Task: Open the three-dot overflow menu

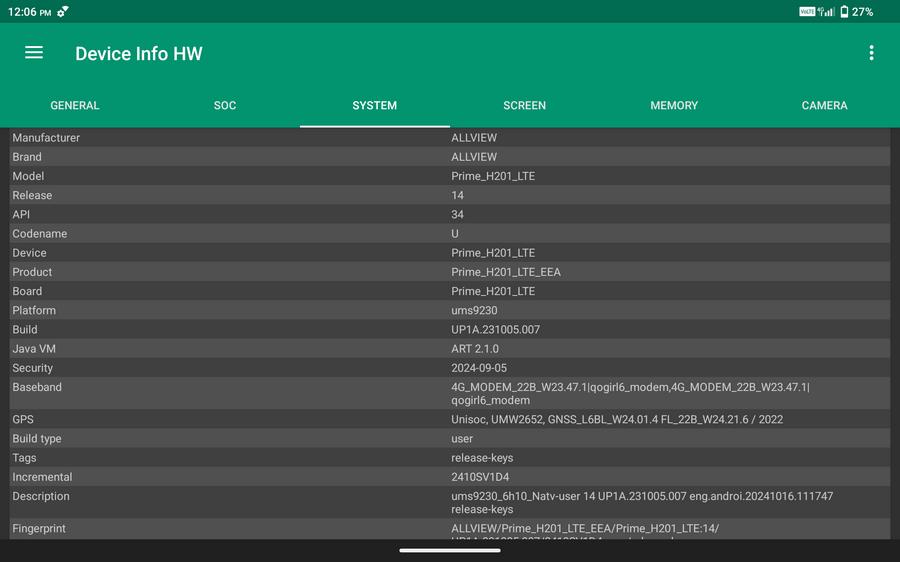Action: click(871, 53)
